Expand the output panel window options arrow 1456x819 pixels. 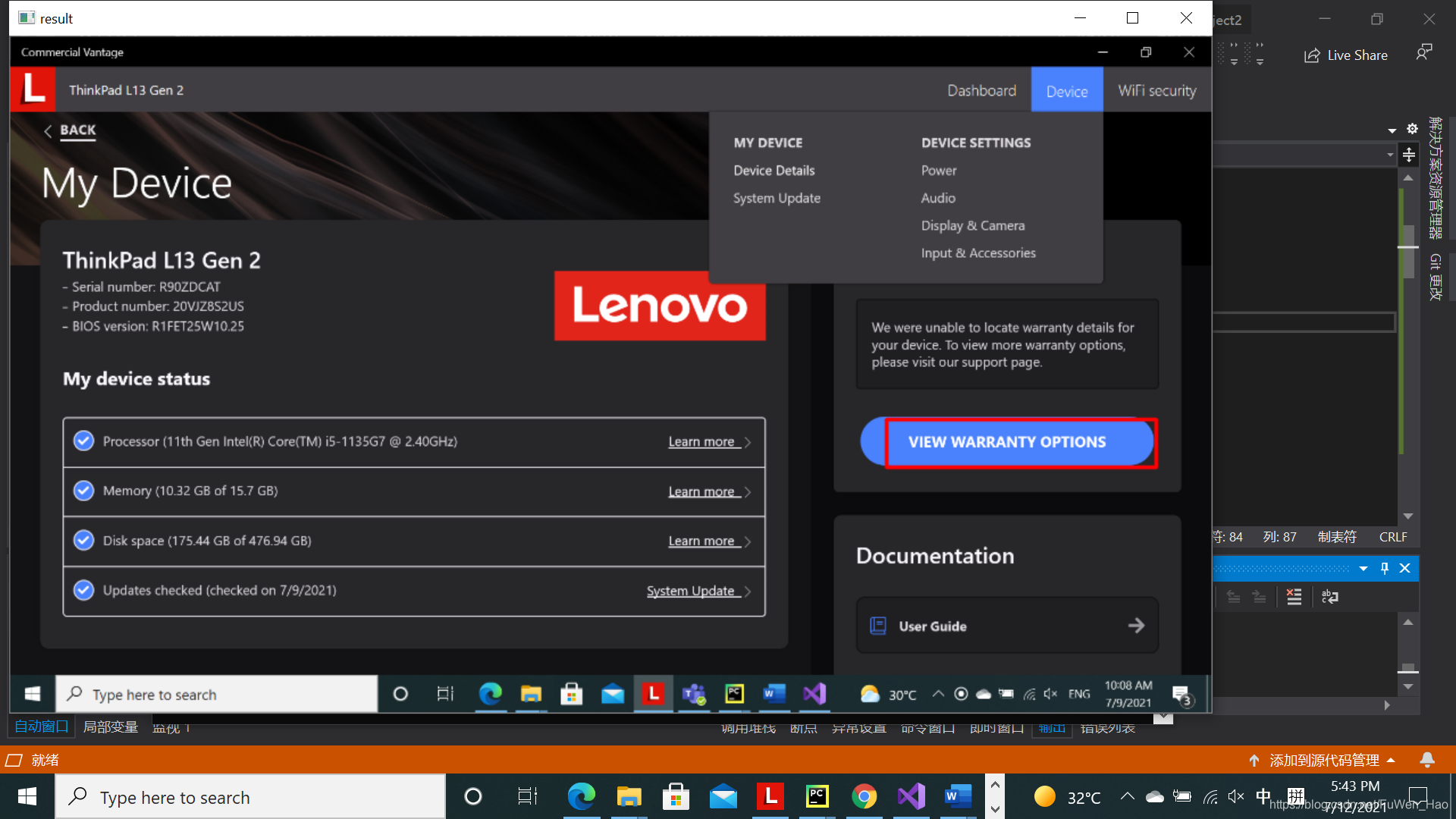1363,568
